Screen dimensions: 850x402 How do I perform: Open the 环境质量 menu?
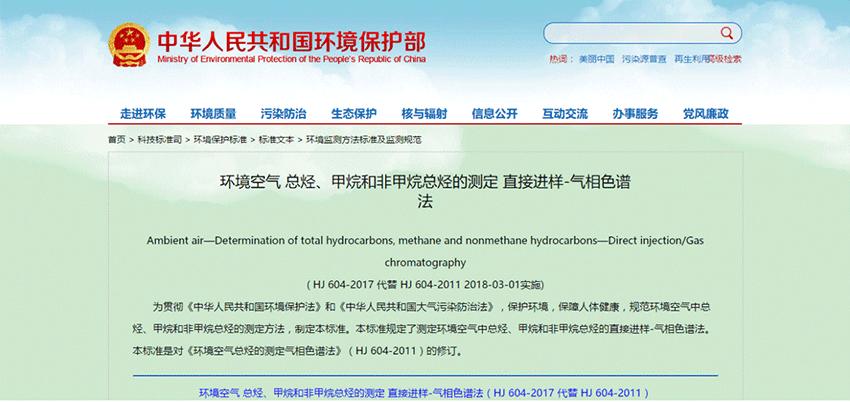[213, 114]
